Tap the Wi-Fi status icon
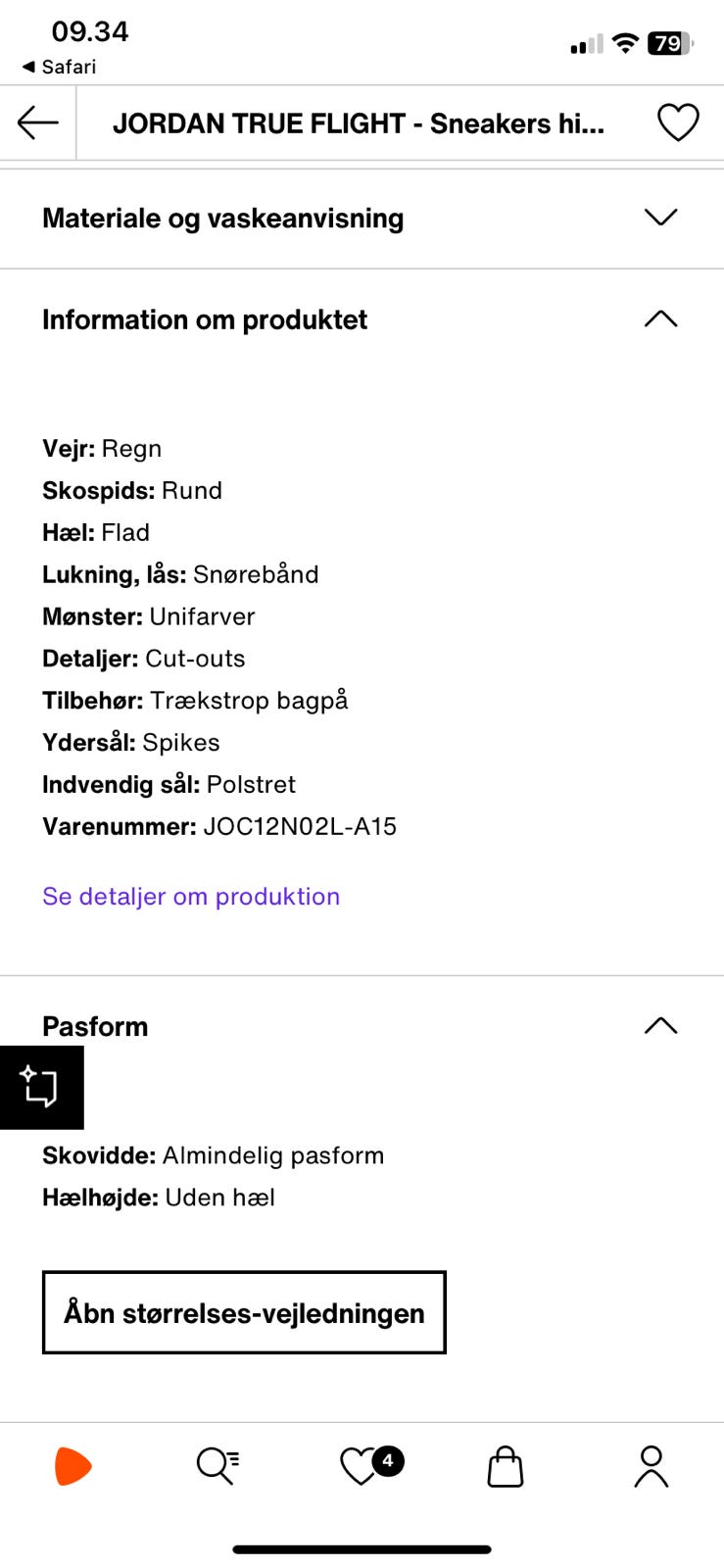 (x=624, y=43)
